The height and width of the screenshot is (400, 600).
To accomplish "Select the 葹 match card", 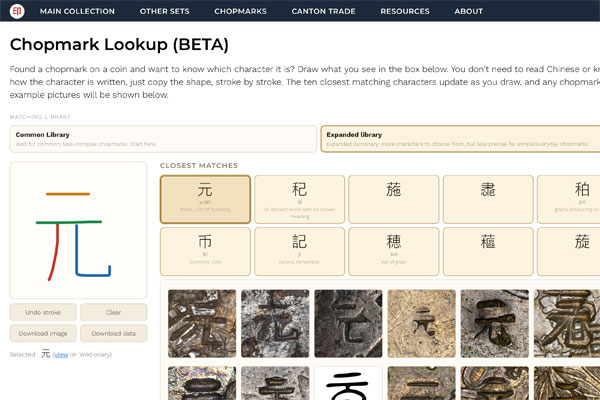I will [394, 199].
